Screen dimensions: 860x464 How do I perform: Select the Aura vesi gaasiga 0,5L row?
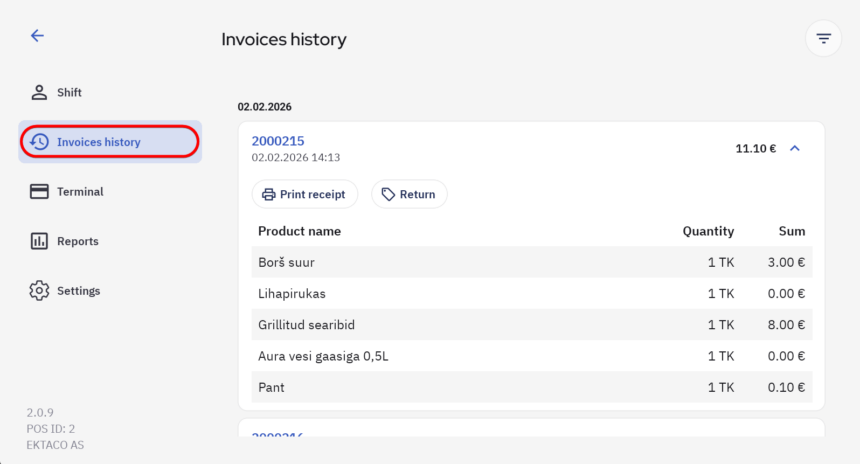[531, 357]
